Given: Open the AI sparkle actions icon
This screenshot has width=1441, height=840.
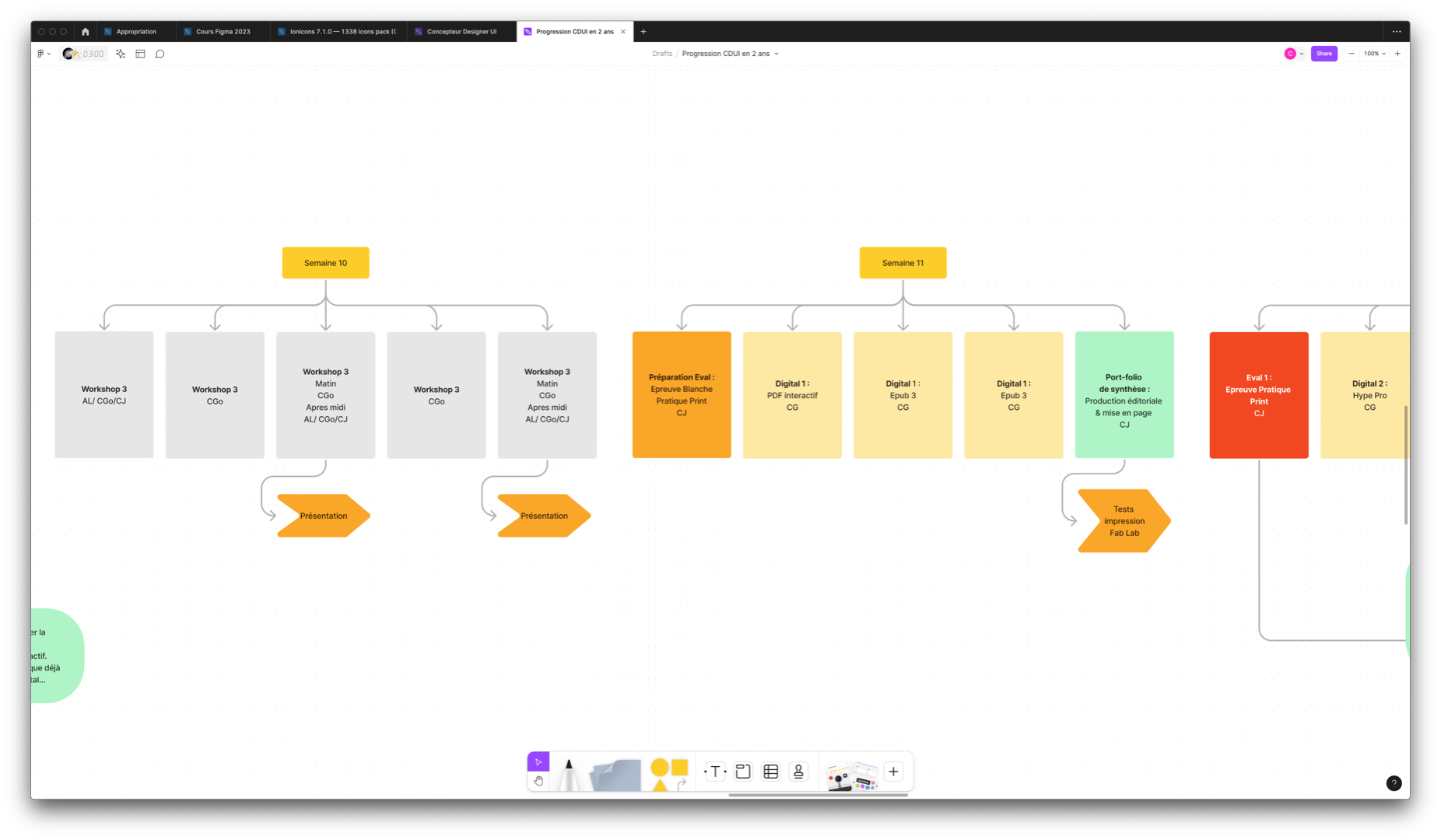Looking at the screenshot, I should pyautogui.click(x=121, y=54).
